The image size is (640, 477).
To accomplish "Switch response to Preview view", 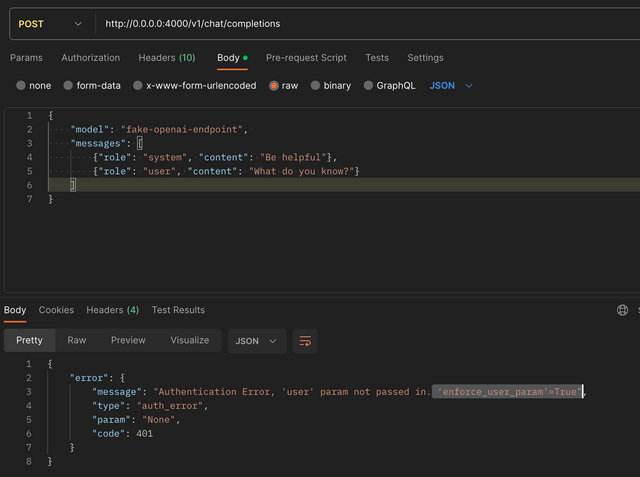I will pos(128,340).
